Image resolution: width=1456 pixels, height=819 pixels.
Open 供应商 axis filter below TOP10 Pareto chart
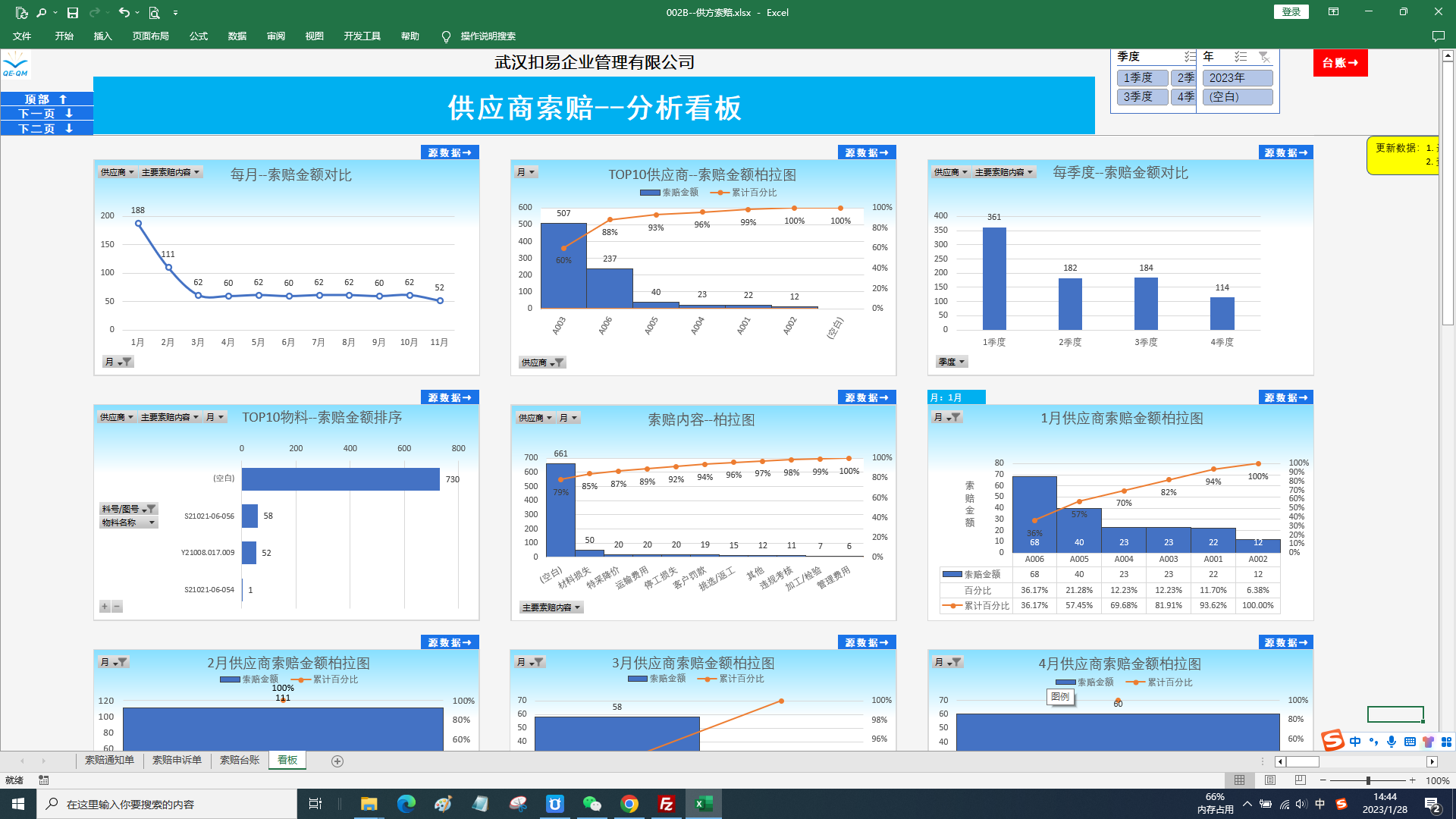542,362
